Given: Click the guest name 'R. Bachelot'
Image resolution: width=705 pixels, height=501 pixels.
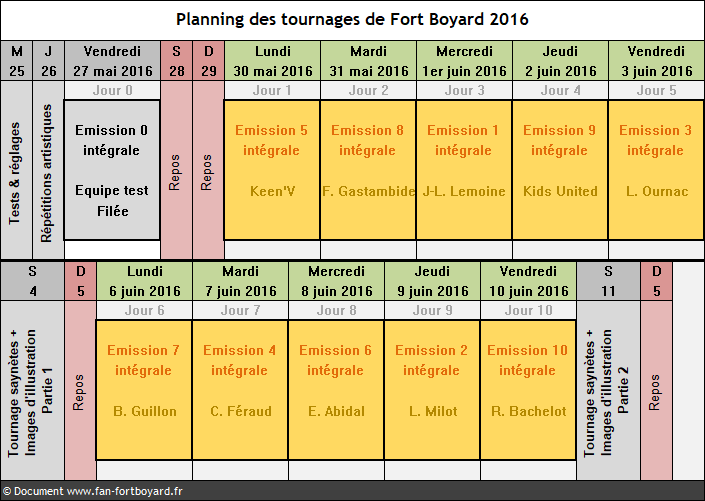Looking at the screenshot, I should (x=529, y=411).
